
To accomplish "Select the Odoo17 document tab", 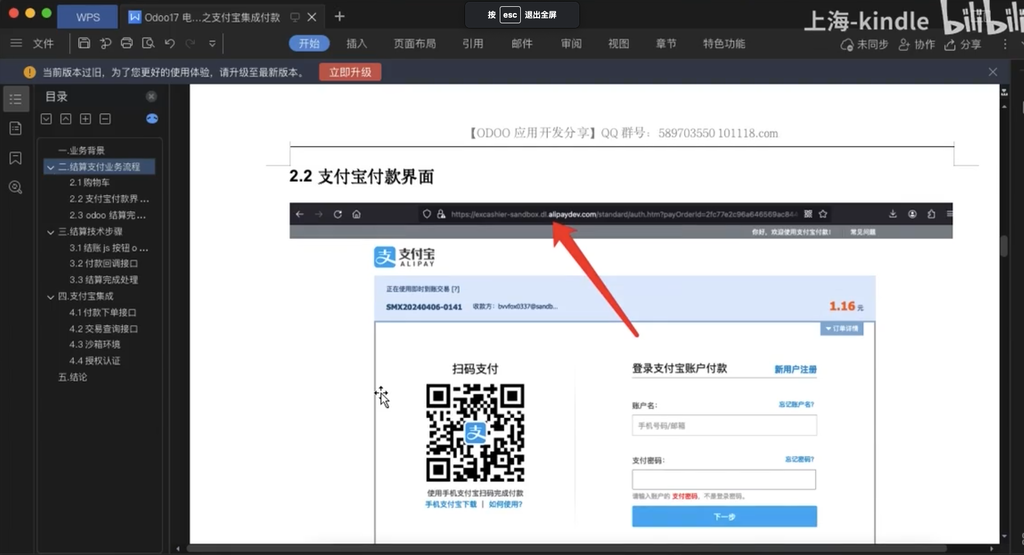I will 212,17.
